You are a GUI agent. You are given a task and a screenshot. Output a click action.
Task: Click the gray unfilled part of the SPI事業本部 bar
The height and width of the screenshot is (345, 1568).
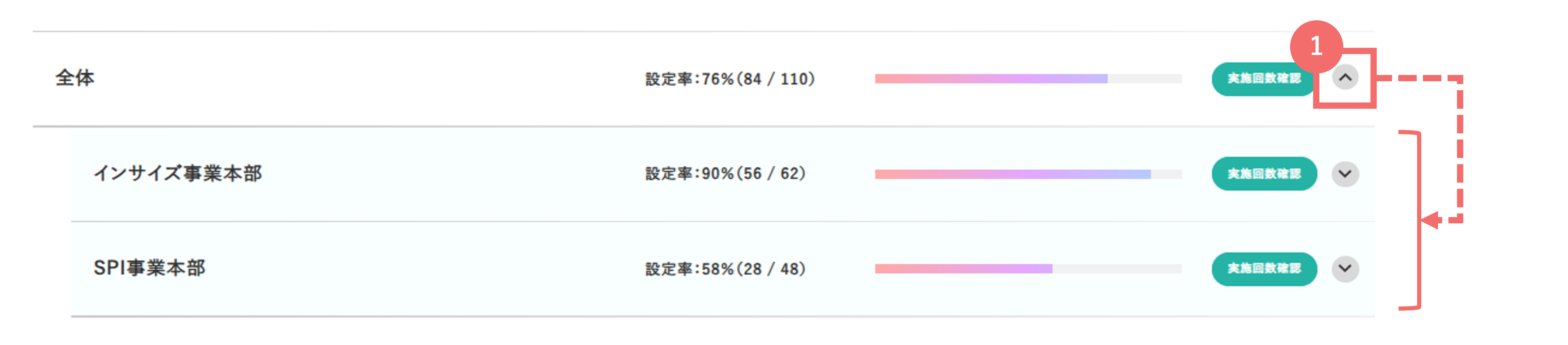[1117, 268]
